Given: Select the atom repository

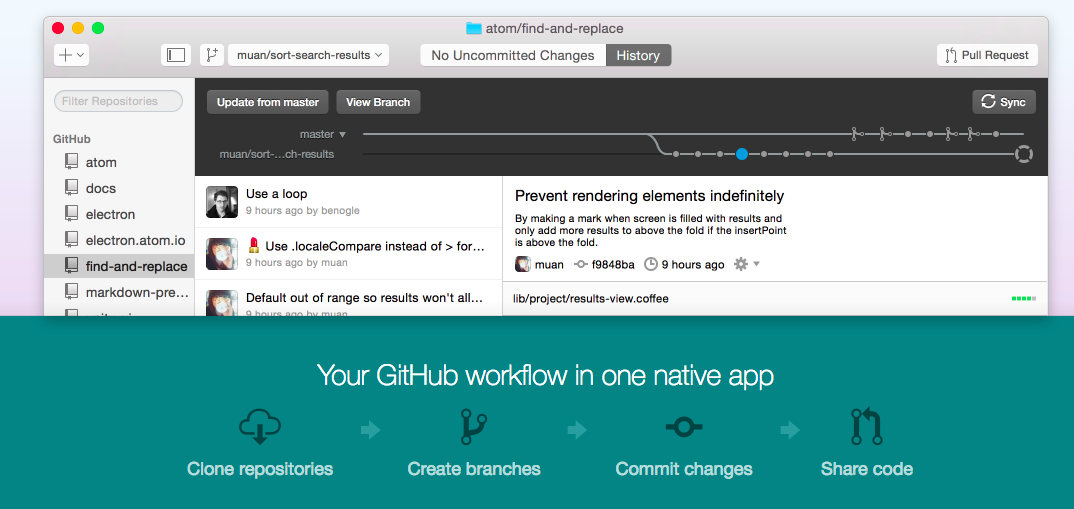Looking at the screenshot, I should [x=118, y=162].
